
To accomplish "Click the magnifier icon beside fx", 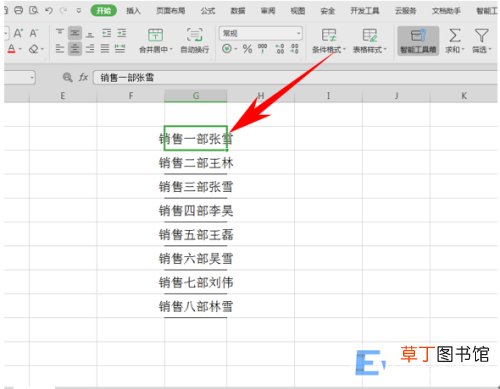I will [x=67, y=77].
